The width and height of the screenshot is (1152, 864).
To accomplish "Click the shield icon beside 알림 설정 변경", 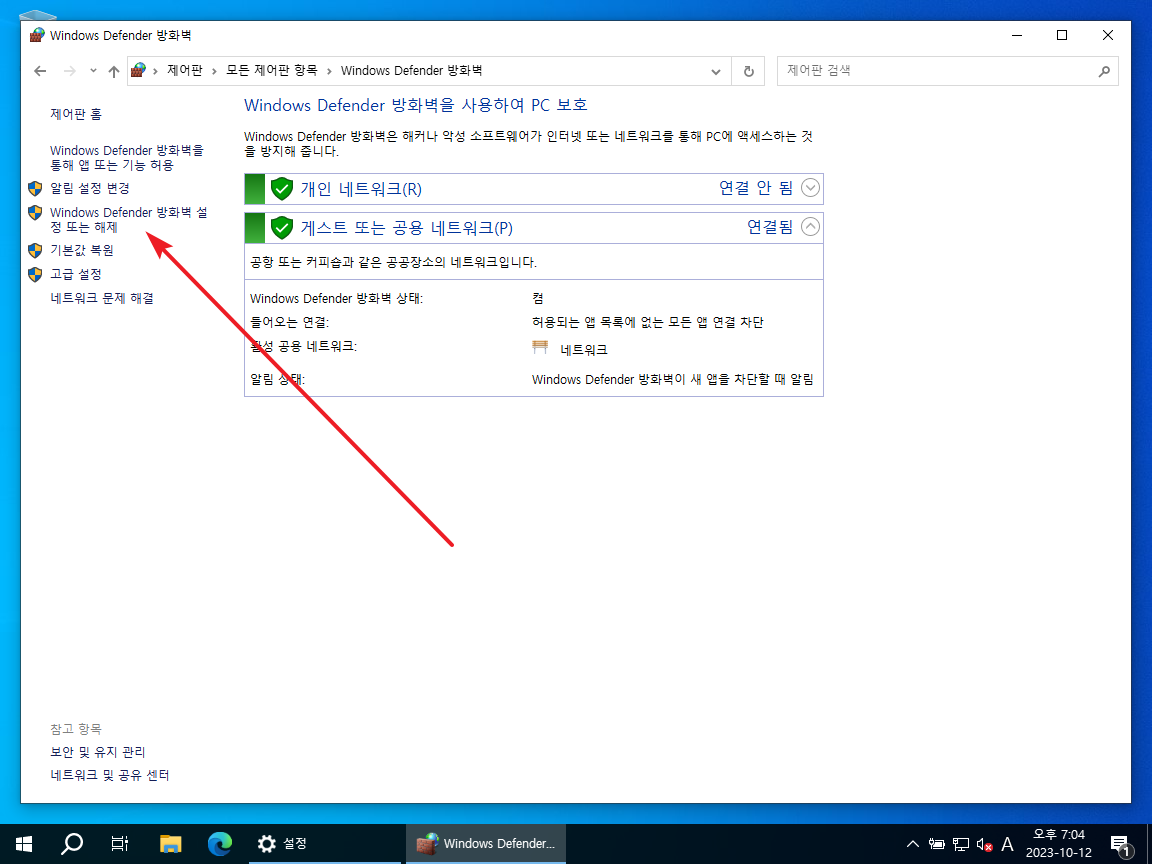I will coord(35,188).
